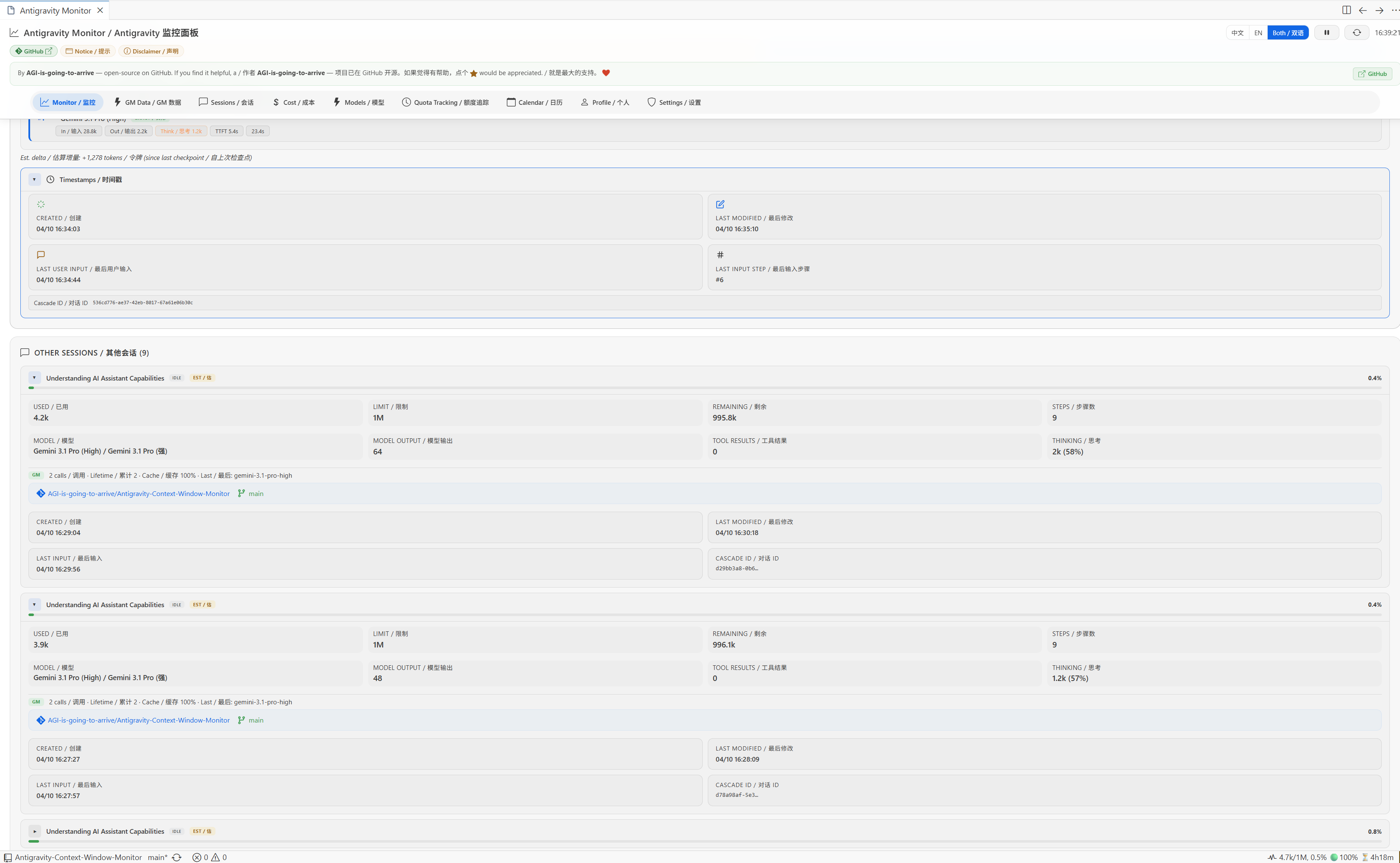Viewport: 1400px width, 863px height.
Task: Click the TTFT 5.4s chip
Action: click(x=226, y=131)
